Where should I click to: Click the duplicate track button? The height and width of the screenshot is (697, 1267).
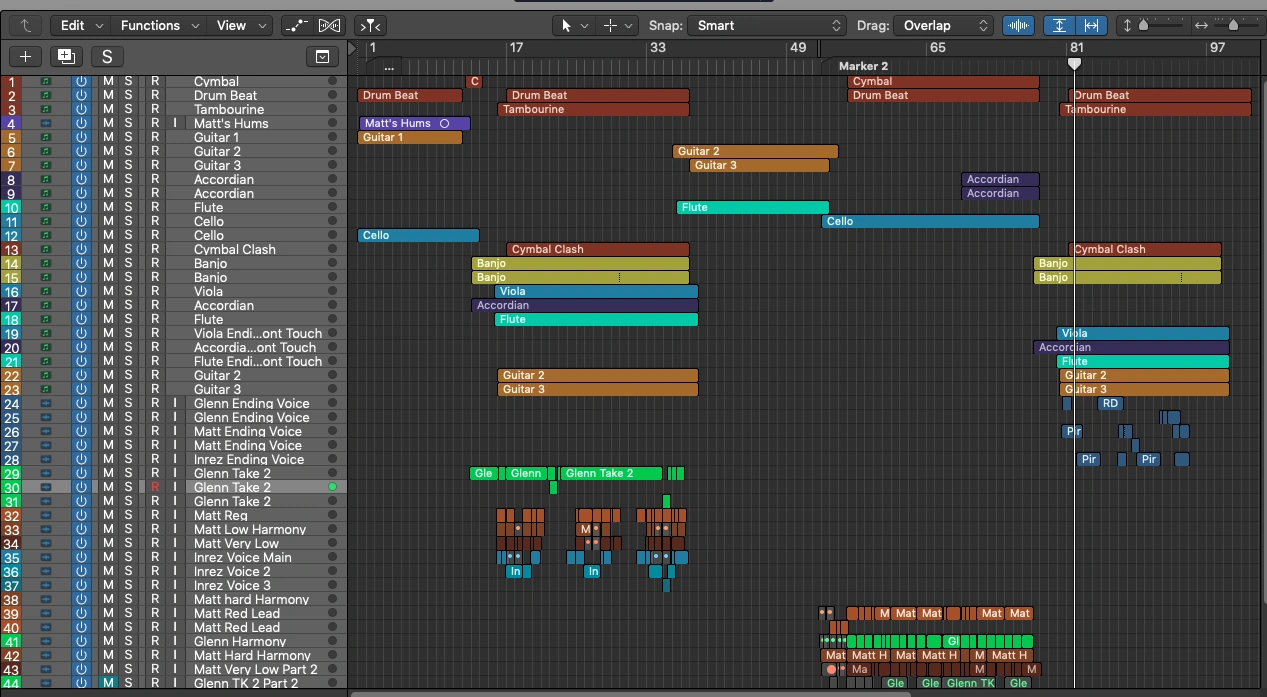(66, 56)
